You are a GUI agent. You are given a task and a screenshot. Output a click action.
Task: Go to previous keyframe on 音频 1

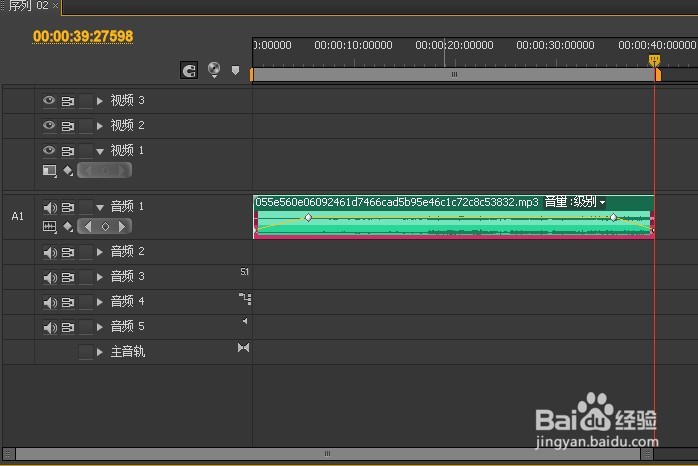tap(88, 227)
